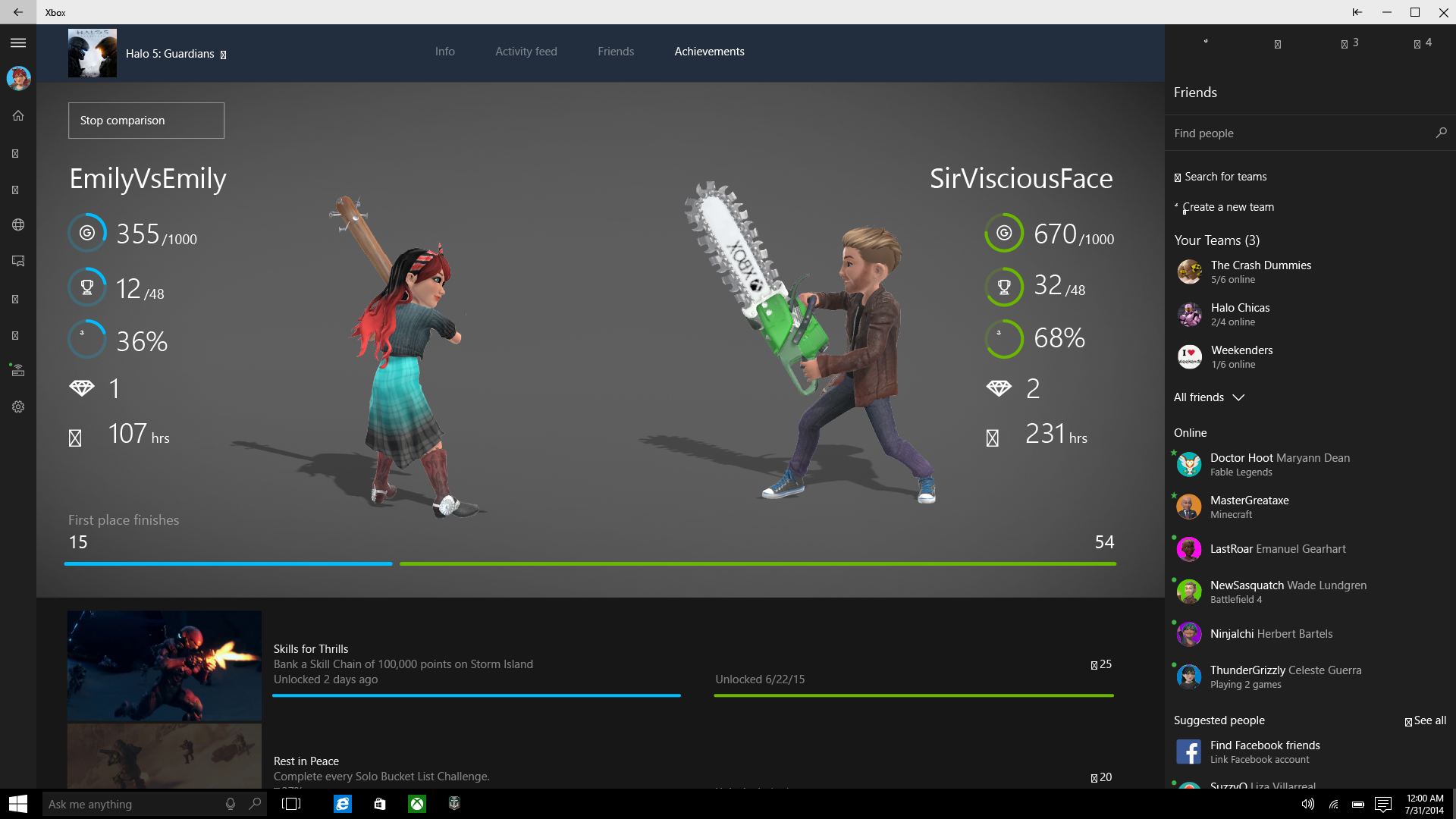Viewport: 1456px width, 819px height.
Task: Click EmilyVsEmily gamerscore 355/1000 ring
Action: point(87,233)
